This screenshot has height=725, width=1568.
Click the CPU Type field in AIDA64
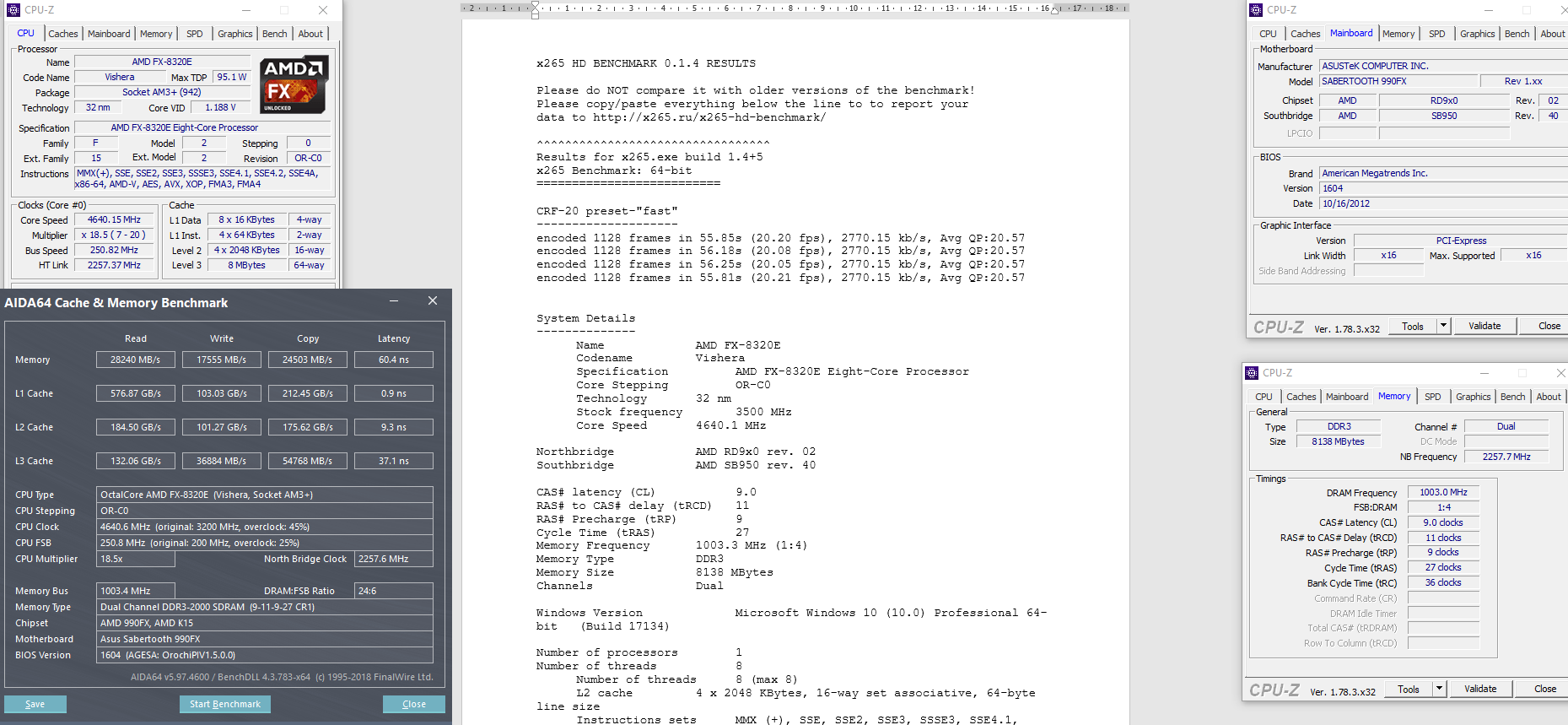pyautogui.click(x=265, y=495)
